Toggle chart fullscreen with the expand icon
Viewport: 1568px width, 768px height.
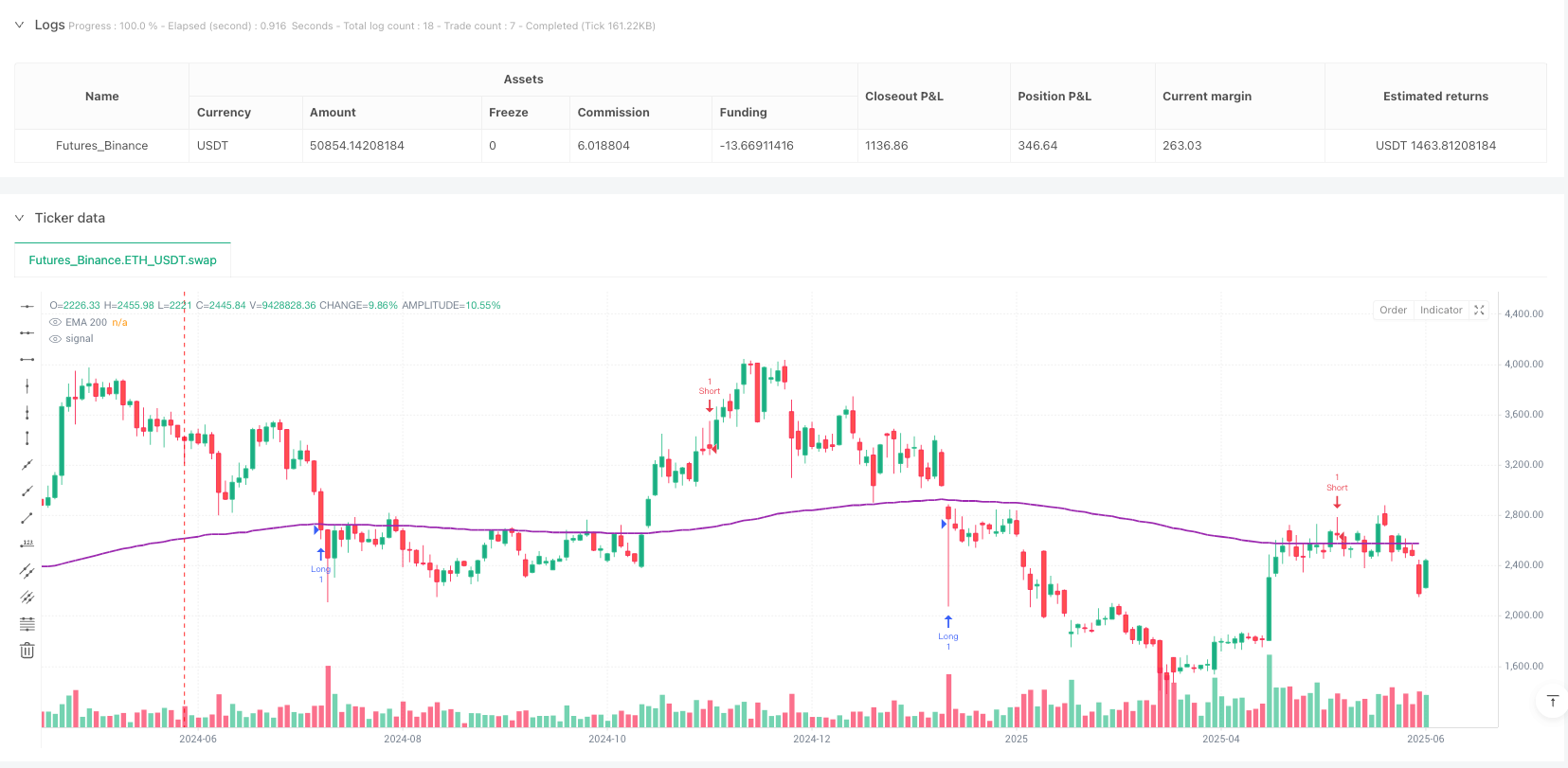click(x=1479, y=310)
